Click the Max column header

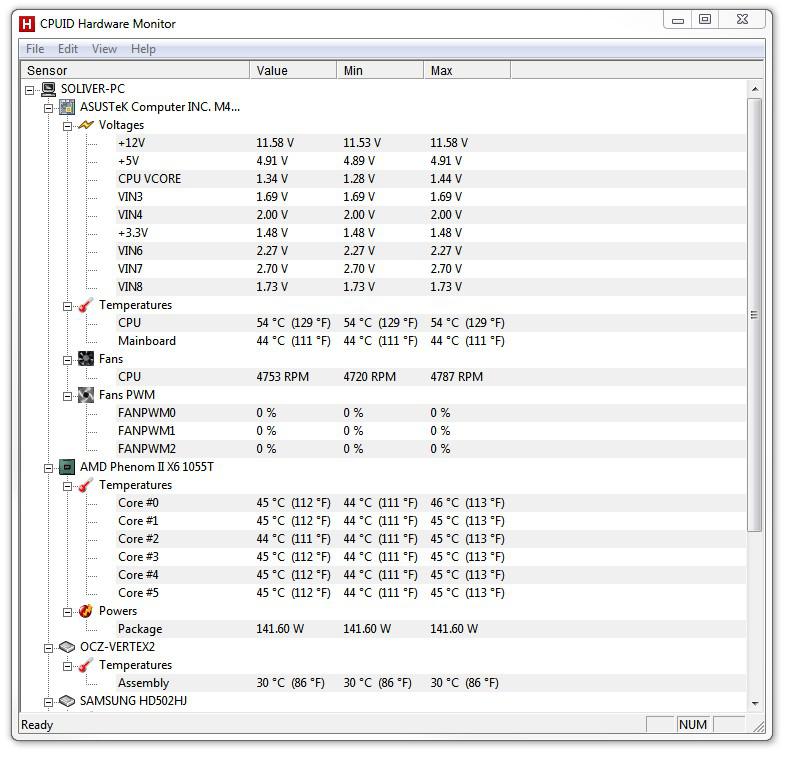[467, 70]
